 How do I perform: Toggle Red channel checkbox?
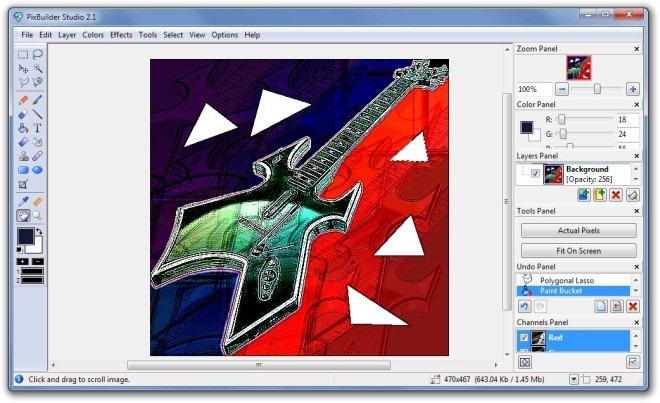click(x=524, y=337)
